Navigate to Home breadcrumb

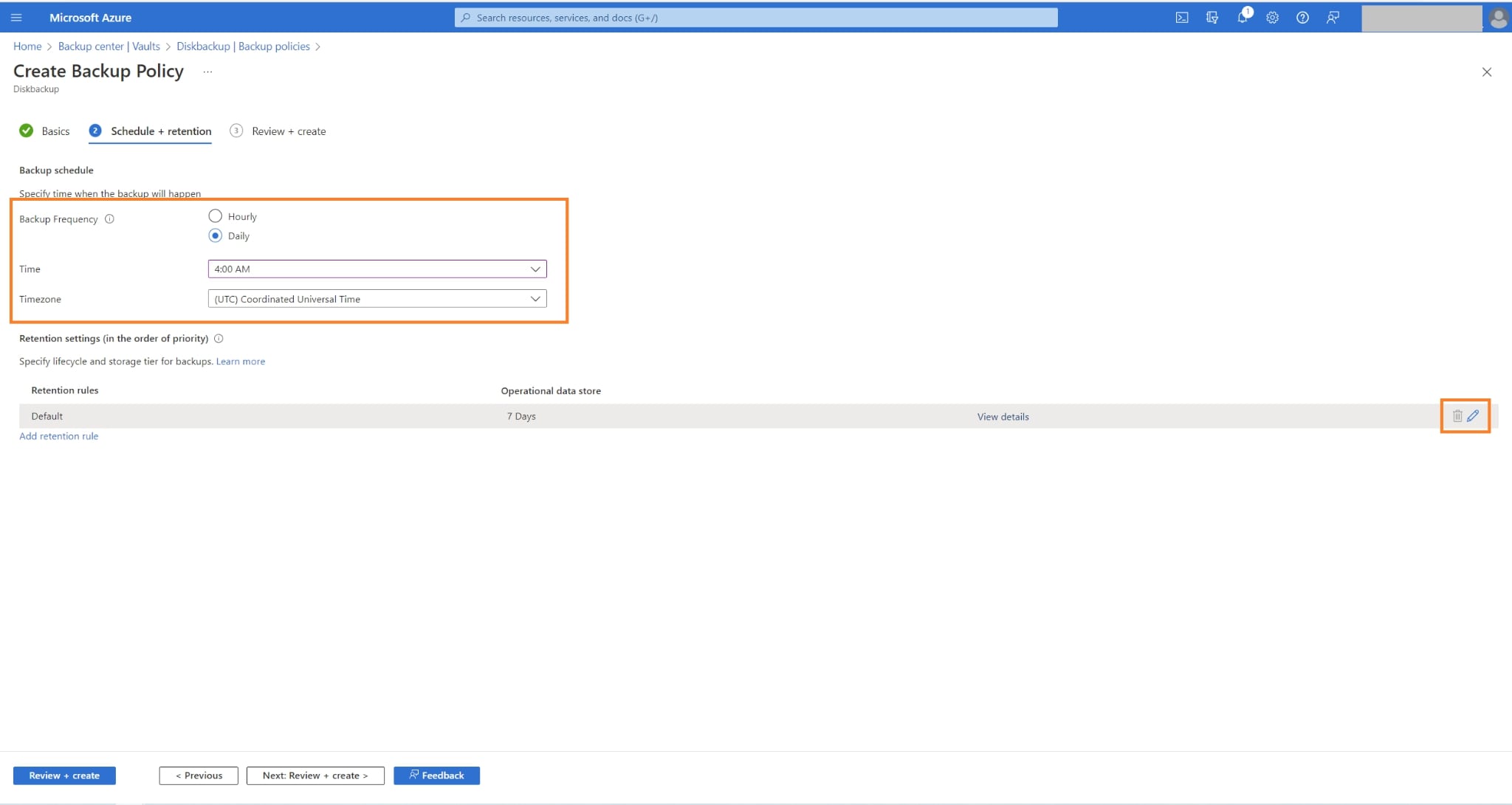(x=27, y=46)
